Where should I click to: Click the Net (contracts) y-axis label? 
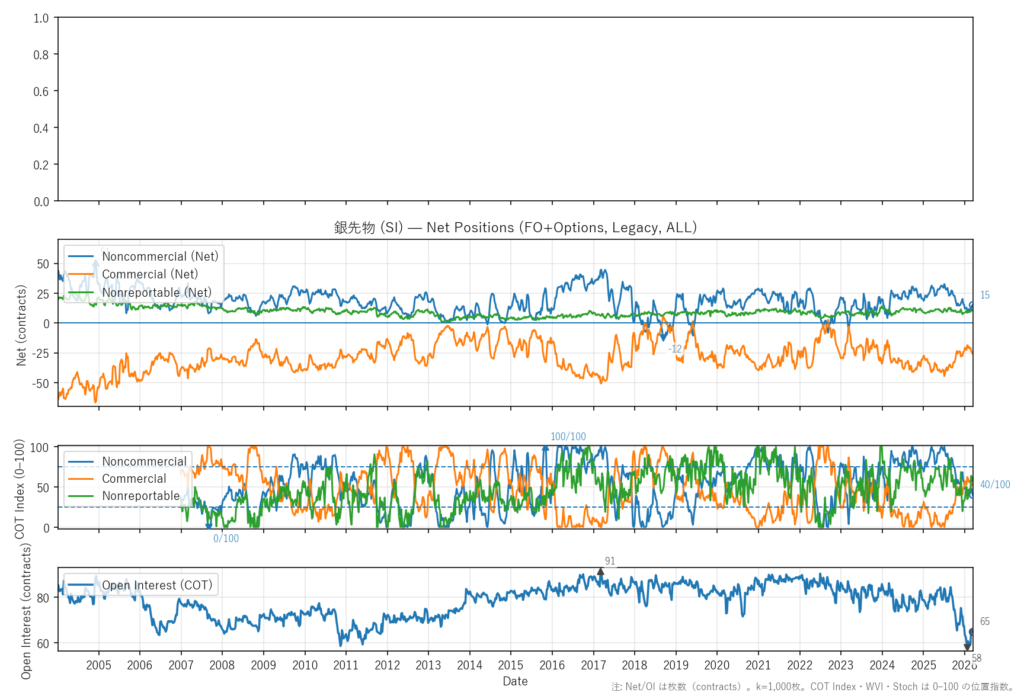pos(22,324)
